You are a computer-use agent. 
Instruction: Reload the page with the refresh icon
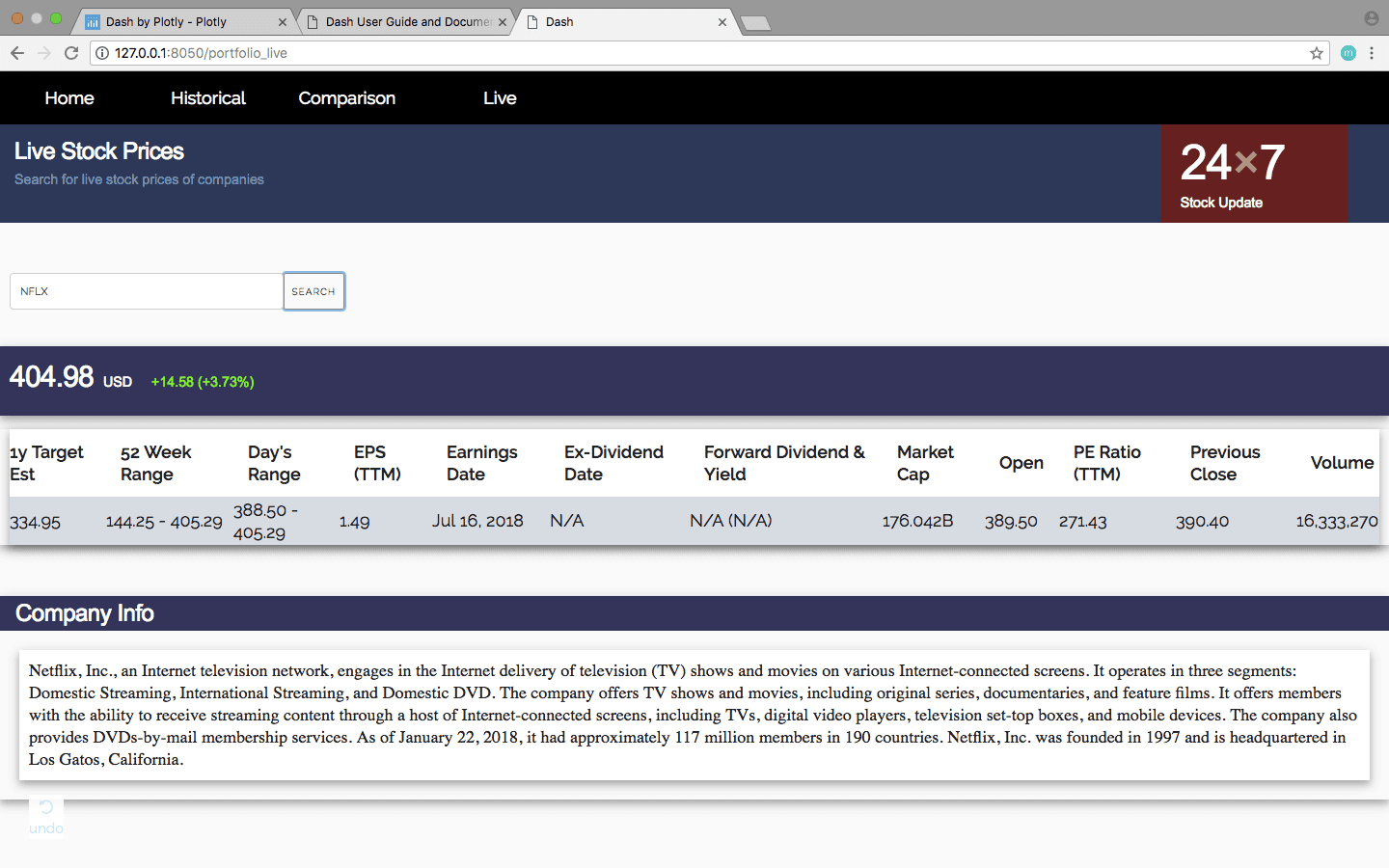71,53
